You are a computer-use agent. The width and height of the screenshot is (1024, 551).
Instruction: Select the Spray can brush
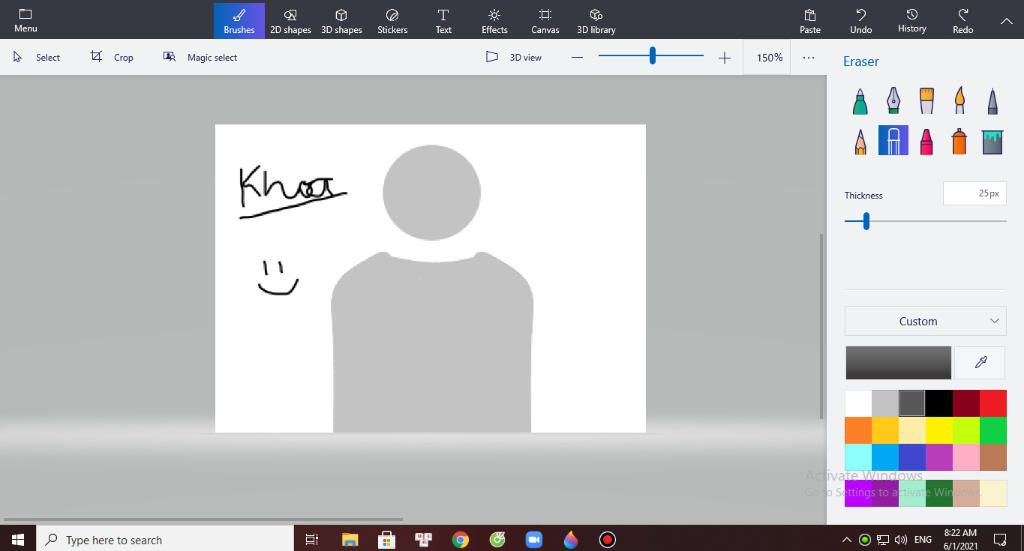tap(959, 141)
